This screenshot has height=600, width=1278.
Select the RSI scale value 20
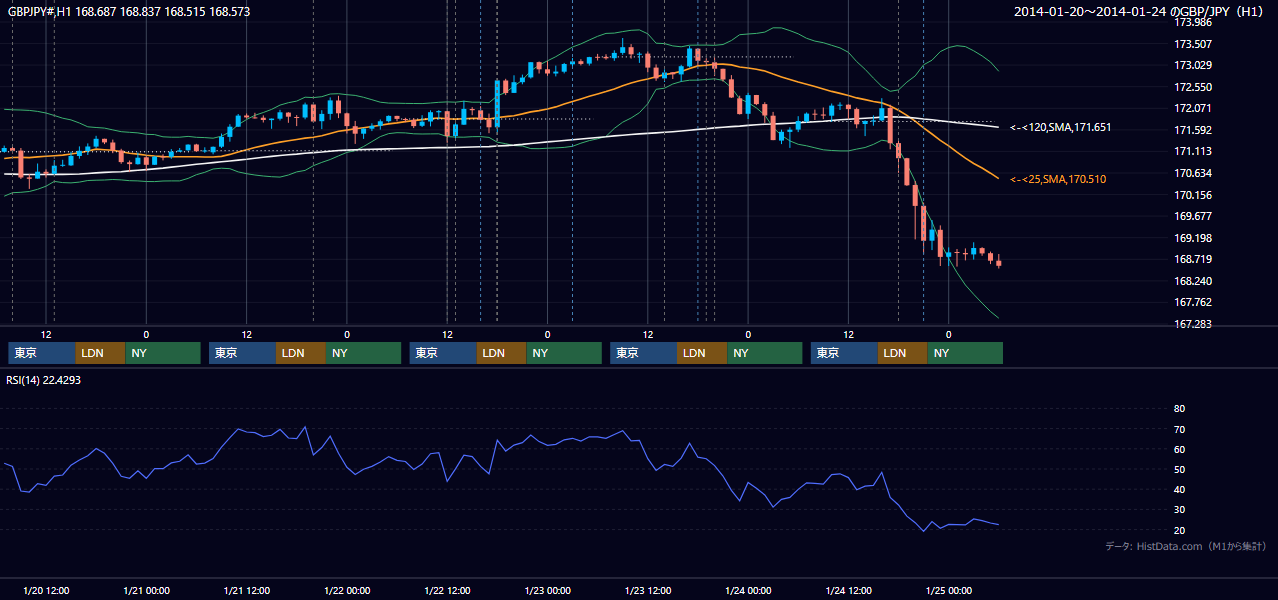click(1179, 530)
